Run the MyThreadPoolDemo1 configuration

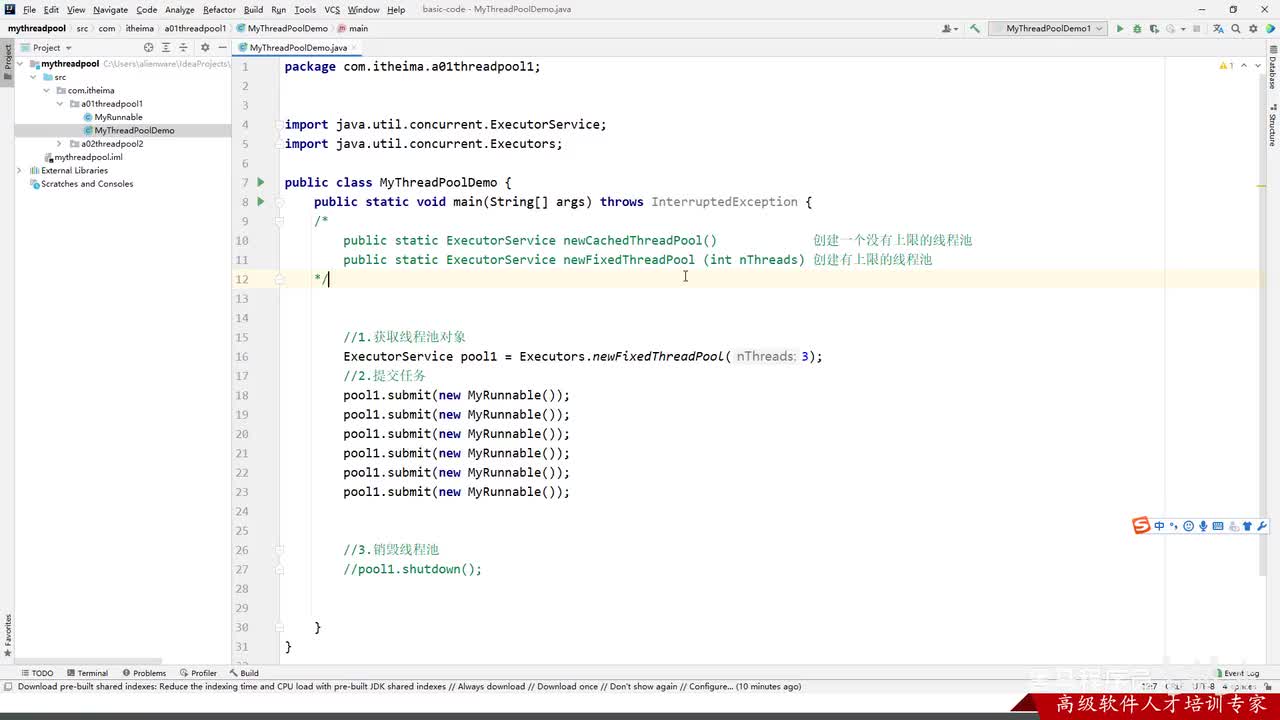1120,29
